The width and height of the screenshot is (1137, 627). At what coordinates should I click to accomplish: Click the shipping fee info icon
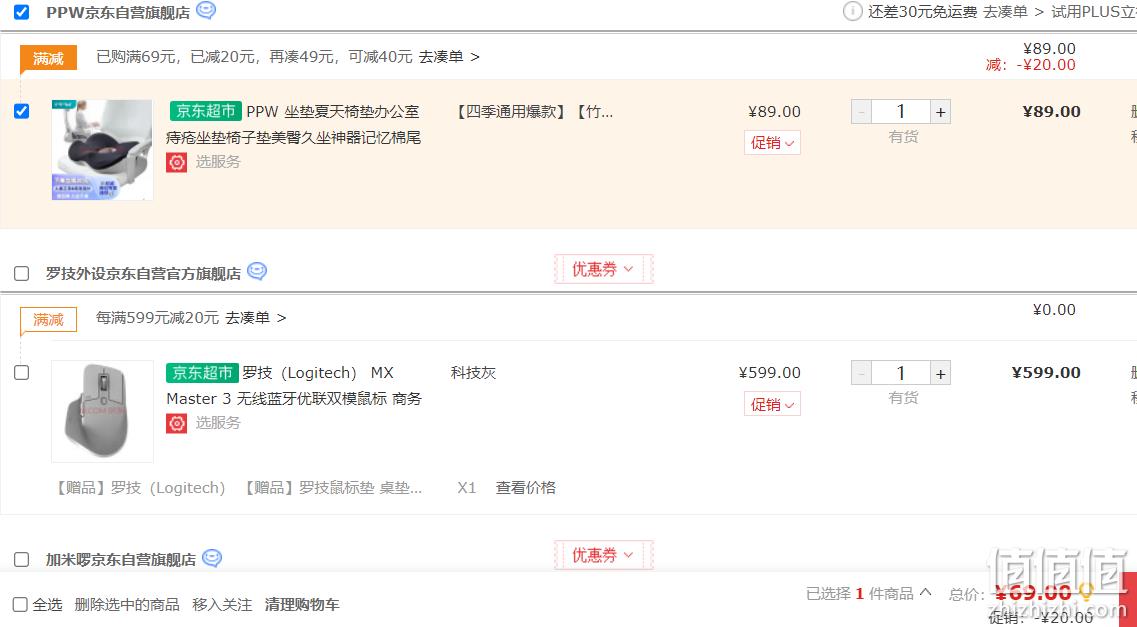click(x=853, y=12)
